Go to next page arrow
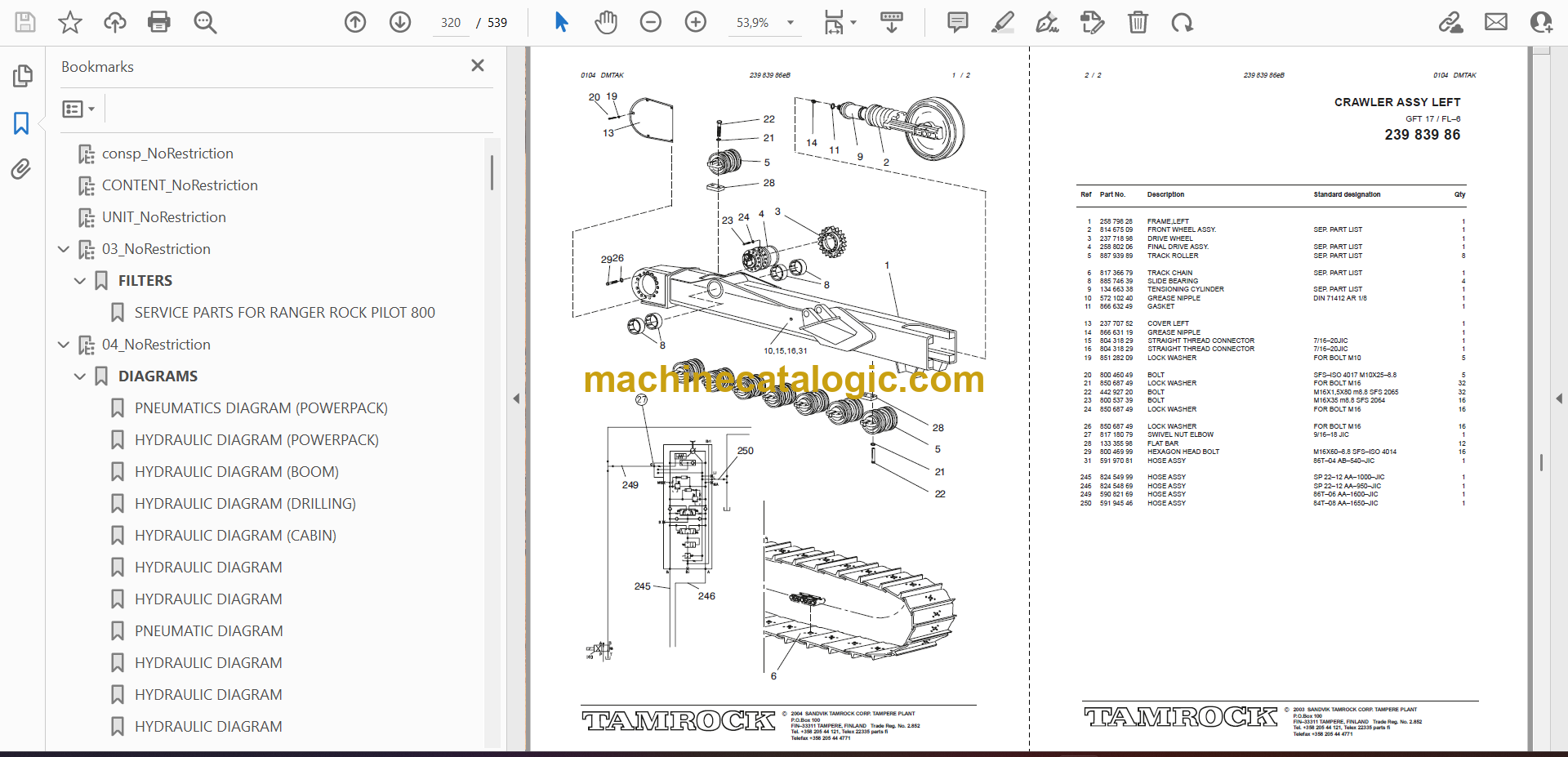Image resolution: width=1568 pixels, height=757 pixels. click(x=400, y=22)
